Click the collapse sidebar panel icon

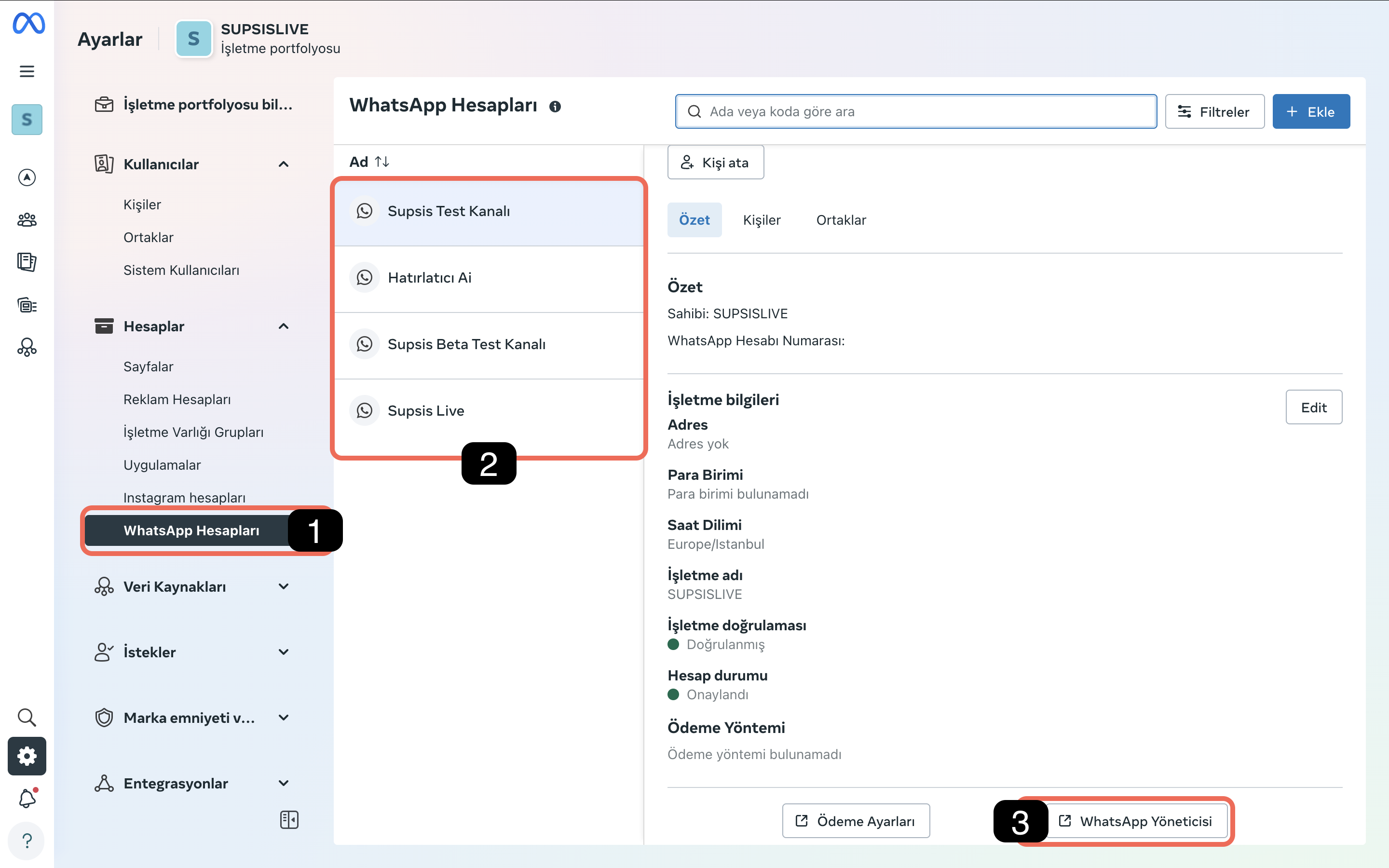pyautogui.click(x=289, y=820)
